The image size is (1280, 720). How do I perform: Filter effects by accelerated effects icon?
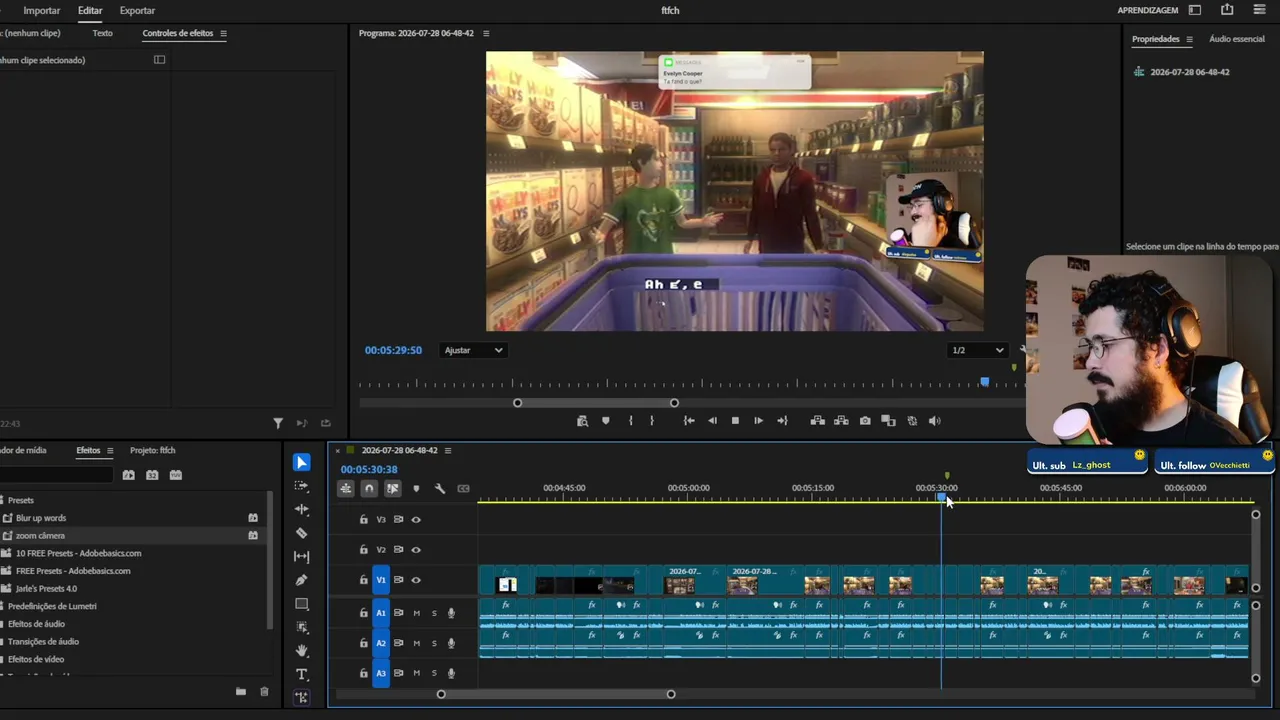128,475
